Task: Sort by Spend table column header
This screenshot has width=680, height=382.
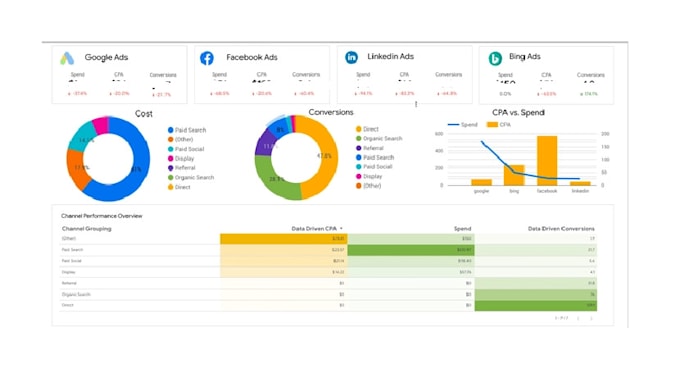Action: point(462,229)
